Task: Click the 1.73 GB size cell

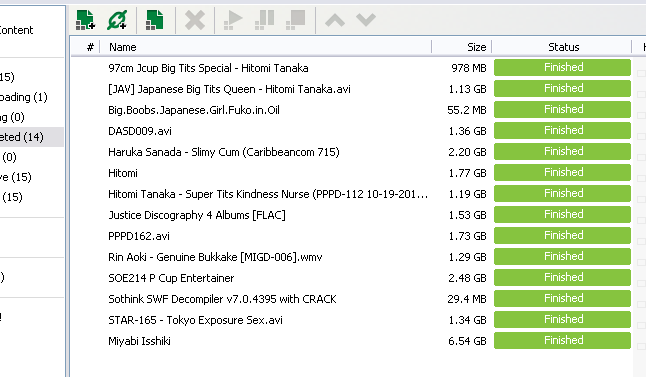Action: coord(467,236)
